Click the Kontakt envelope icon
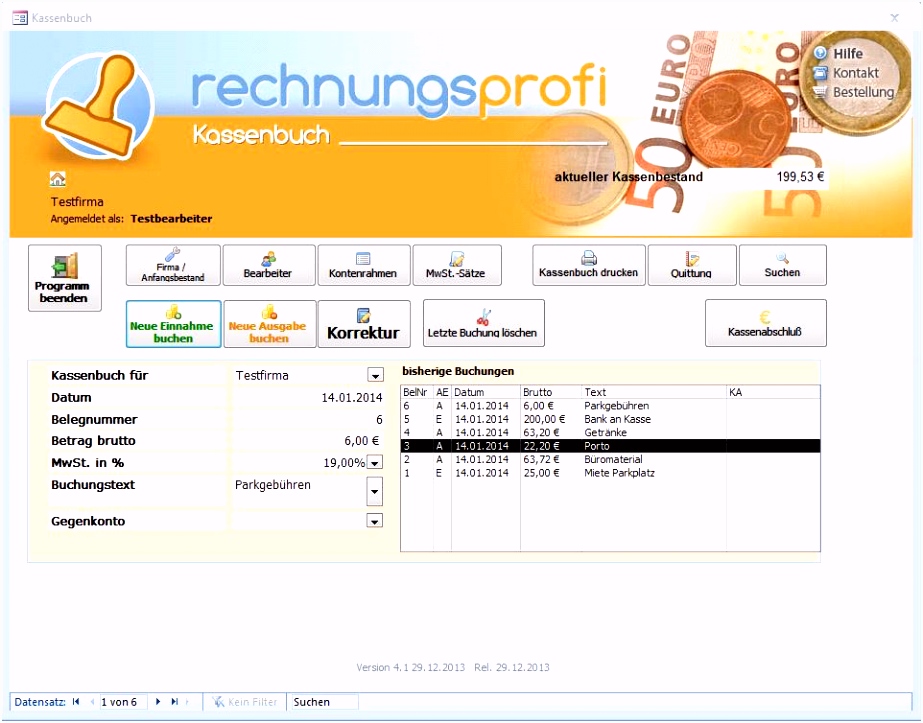Image resolution: width=923 pixels, height=723 pixels. [x=820, y=73]
